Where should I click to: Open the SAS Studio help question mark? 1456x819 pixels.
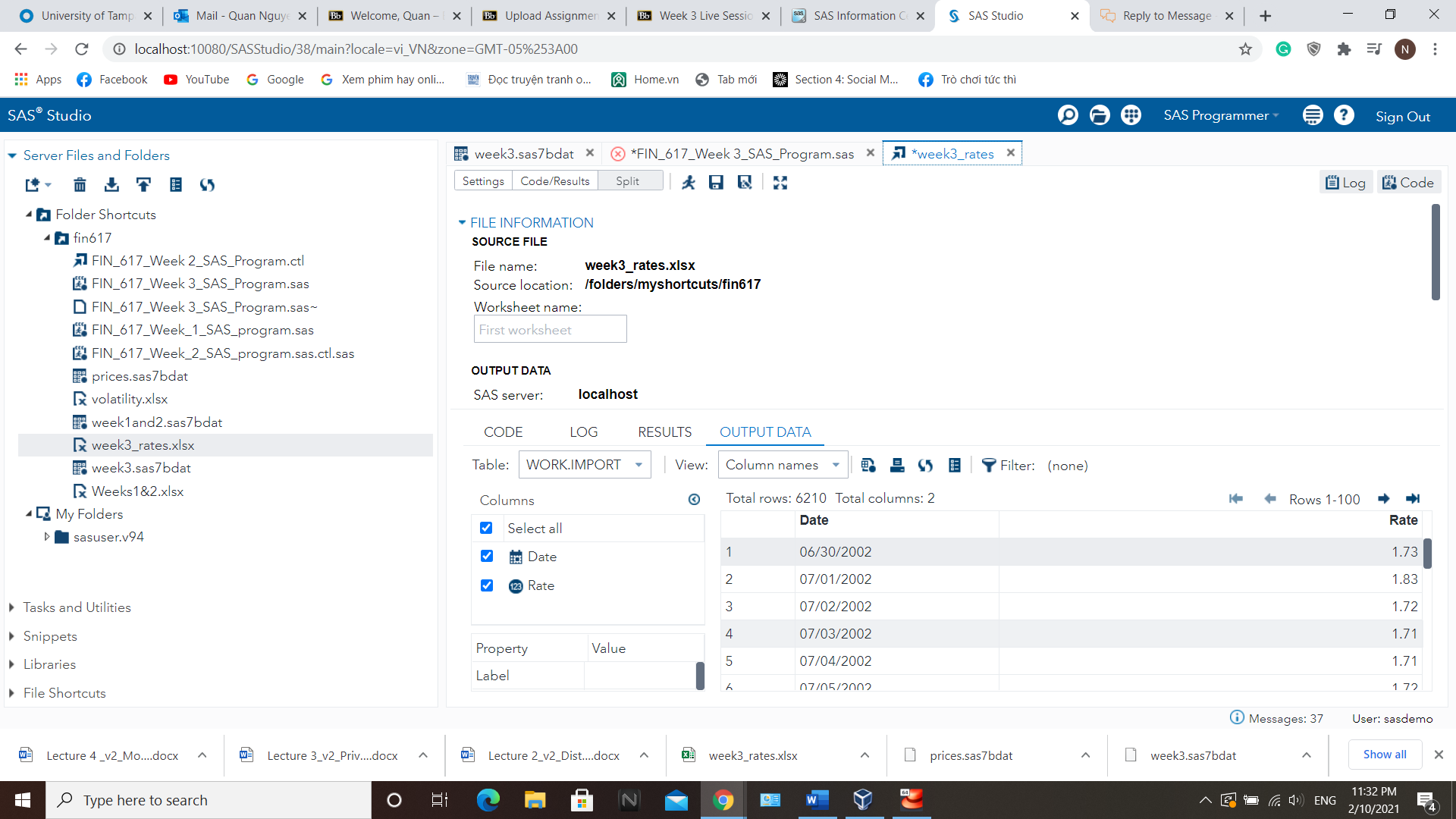pos(1344,115)
